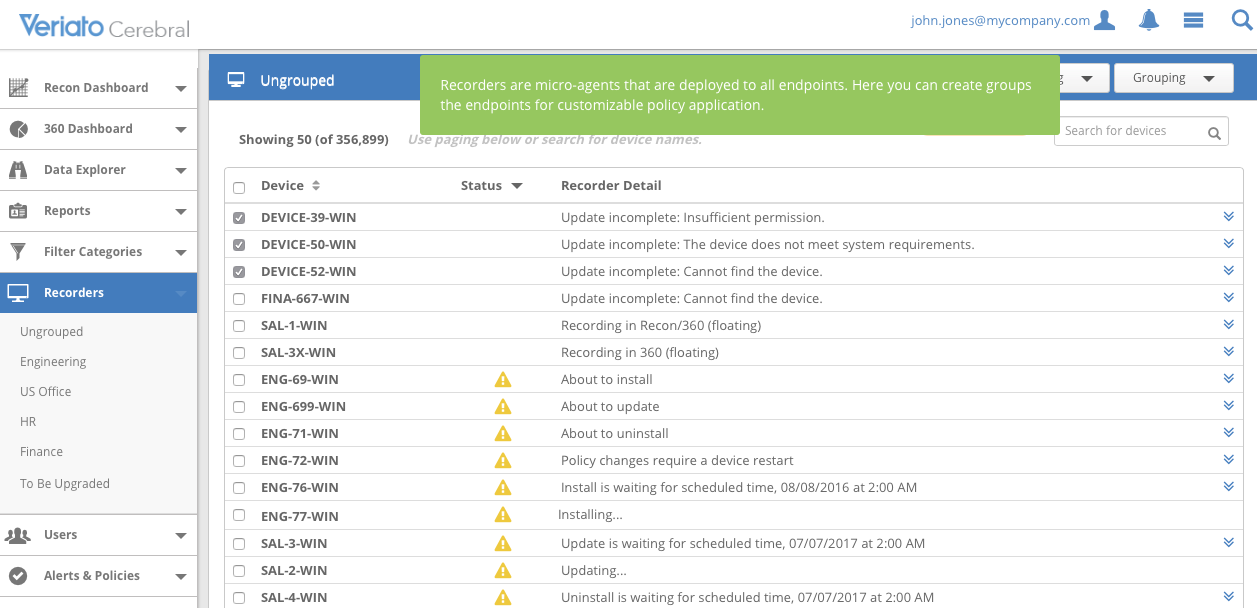Click the Search for devices field

click(x=1141, y=131)
